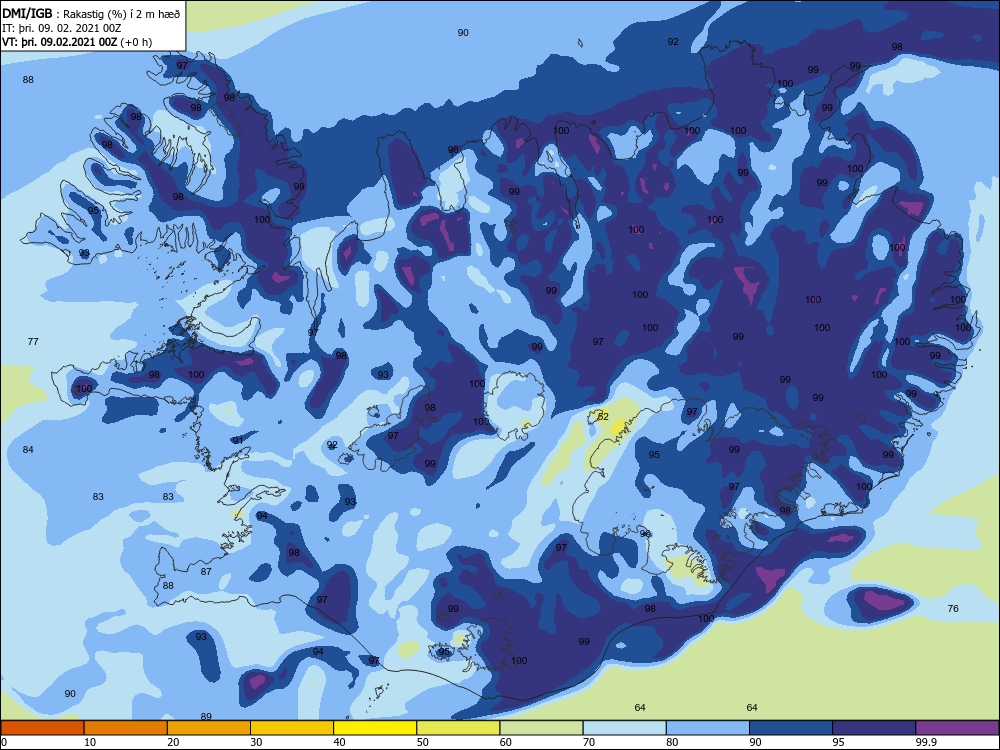
Task: Click the light green 60–70 legend swatch
Action: pyautogui.click(x=541, y=728)
